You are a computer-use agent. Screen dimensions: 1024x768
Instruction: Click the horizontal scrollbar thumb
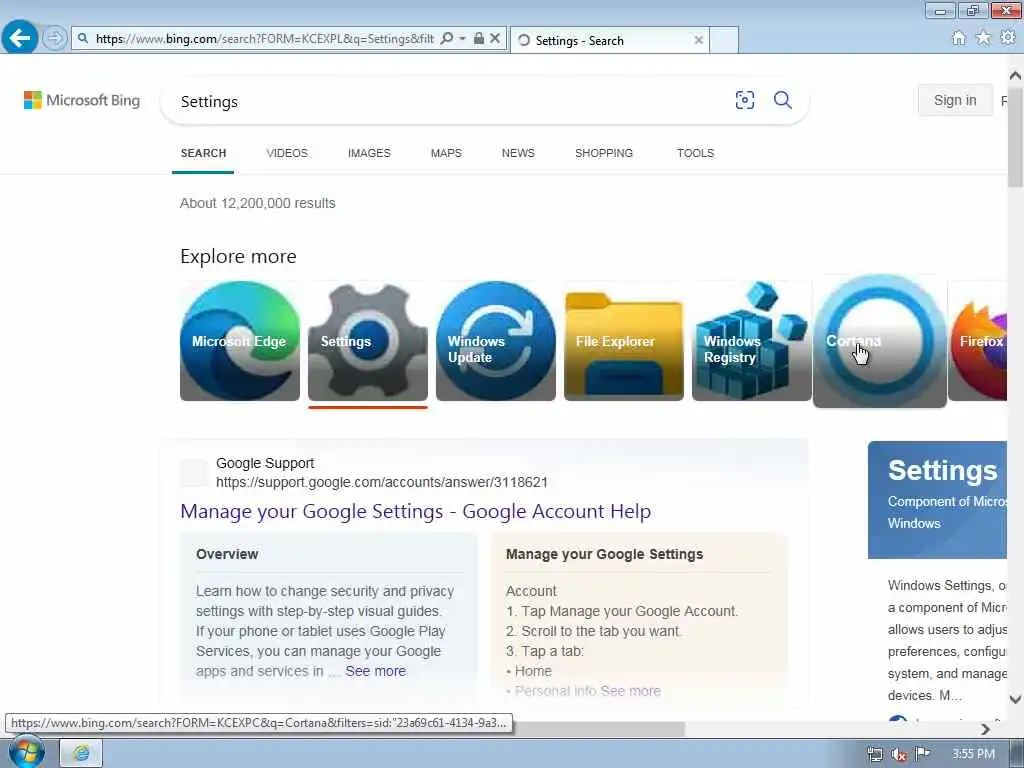[599, 729]
